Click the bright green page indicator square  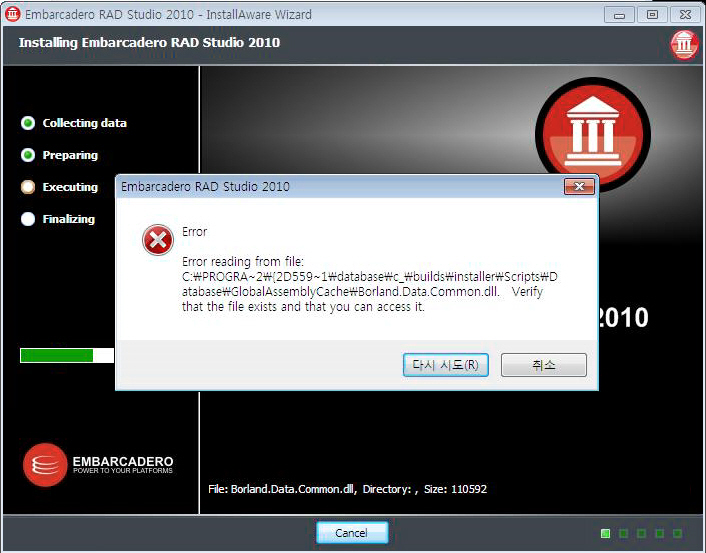click(605, 533)
